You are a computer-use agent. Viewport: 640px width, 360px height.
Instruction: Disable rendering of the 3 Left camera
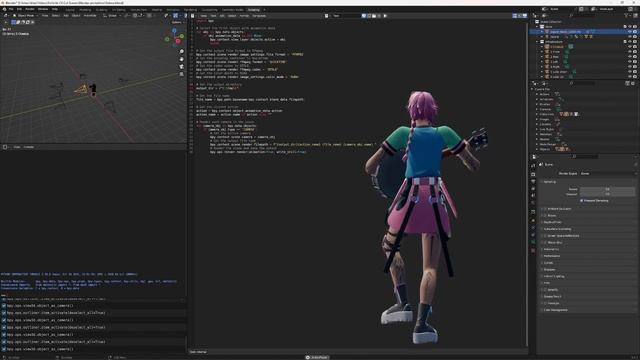pos(635,62)
